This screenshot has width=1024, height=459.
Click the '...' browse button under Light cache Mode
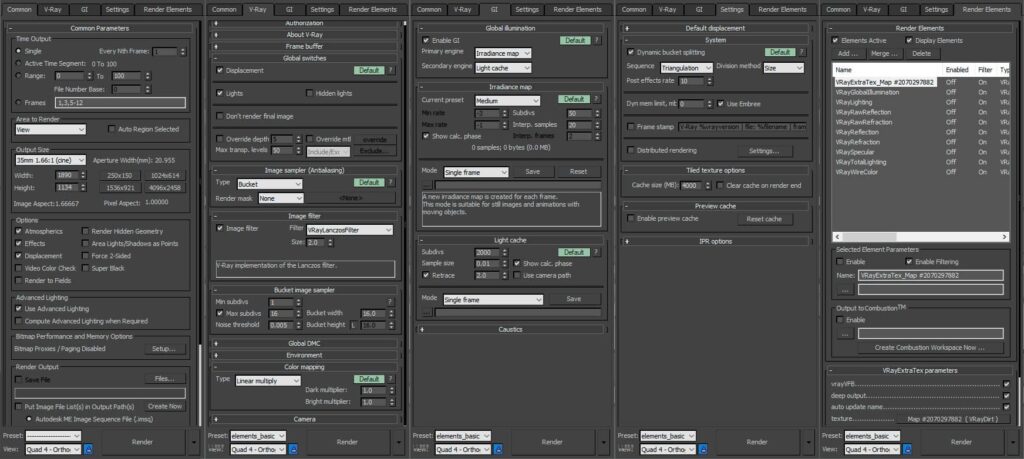(426, 312)
